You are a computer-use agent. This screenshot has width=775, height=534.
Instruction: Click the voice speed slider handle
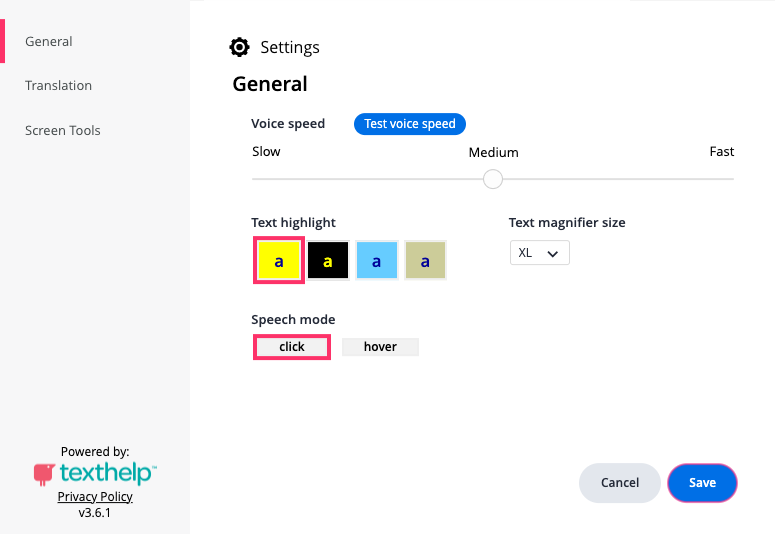point(492,179)
